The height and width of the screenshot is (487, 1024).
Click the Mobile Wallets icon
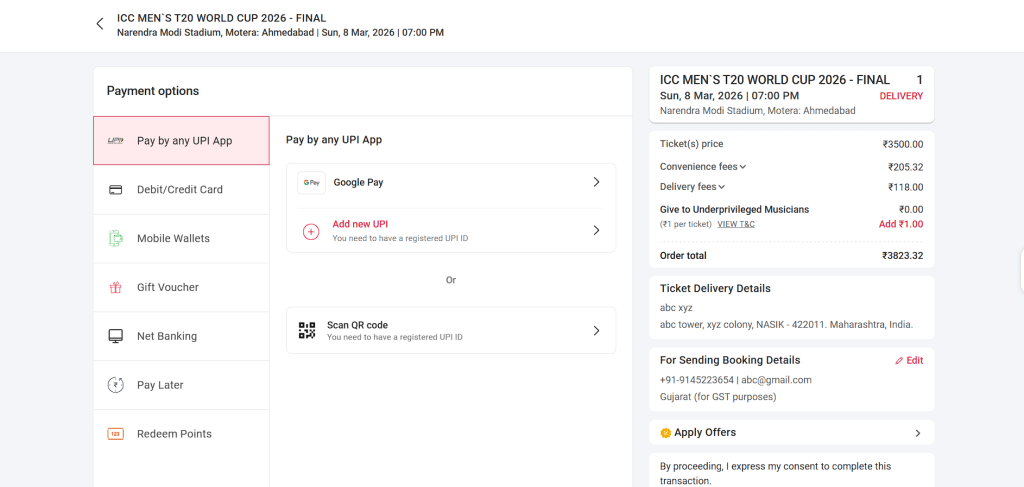pyautogui.click(x=116, y=239)
